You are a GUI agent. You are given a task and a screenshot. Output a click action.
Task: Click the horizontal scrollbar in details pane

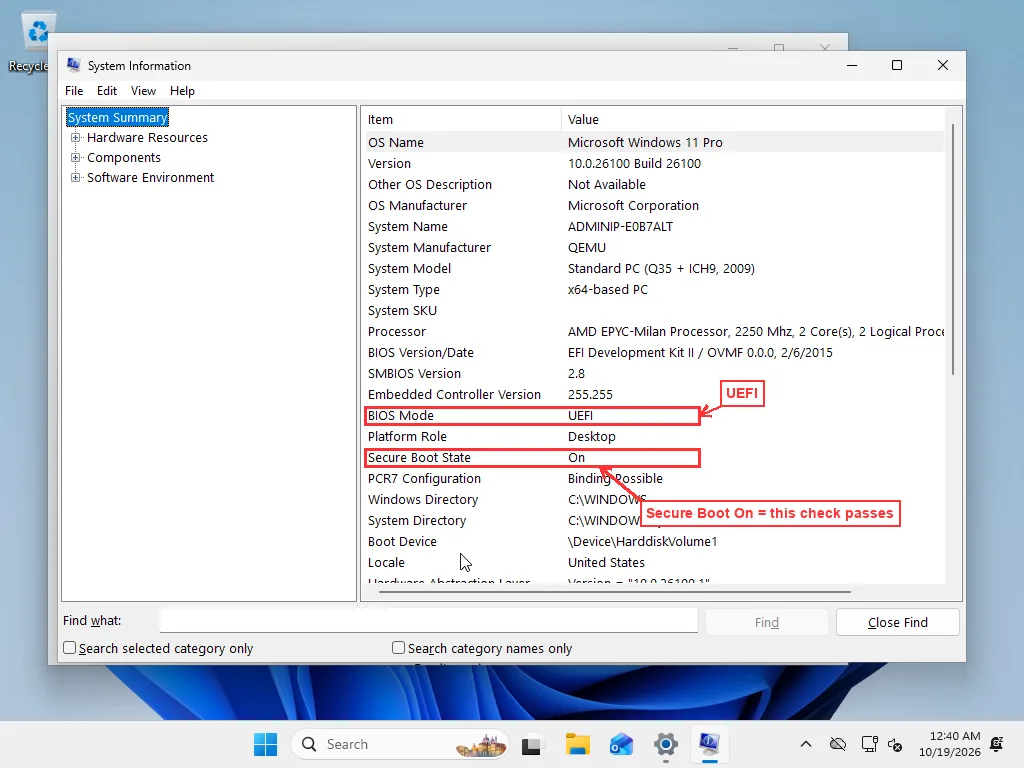click(614, 592)
